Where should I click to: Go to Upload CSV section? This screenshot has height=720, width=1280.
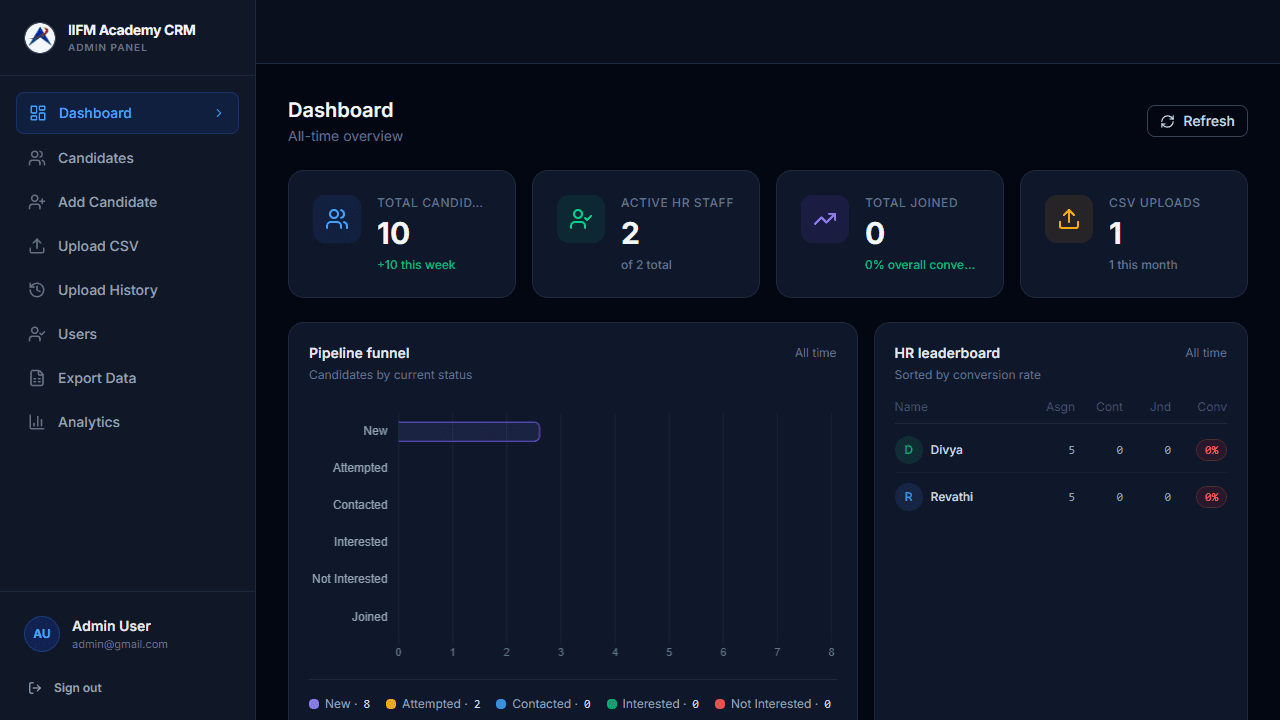tap(127, 246)
